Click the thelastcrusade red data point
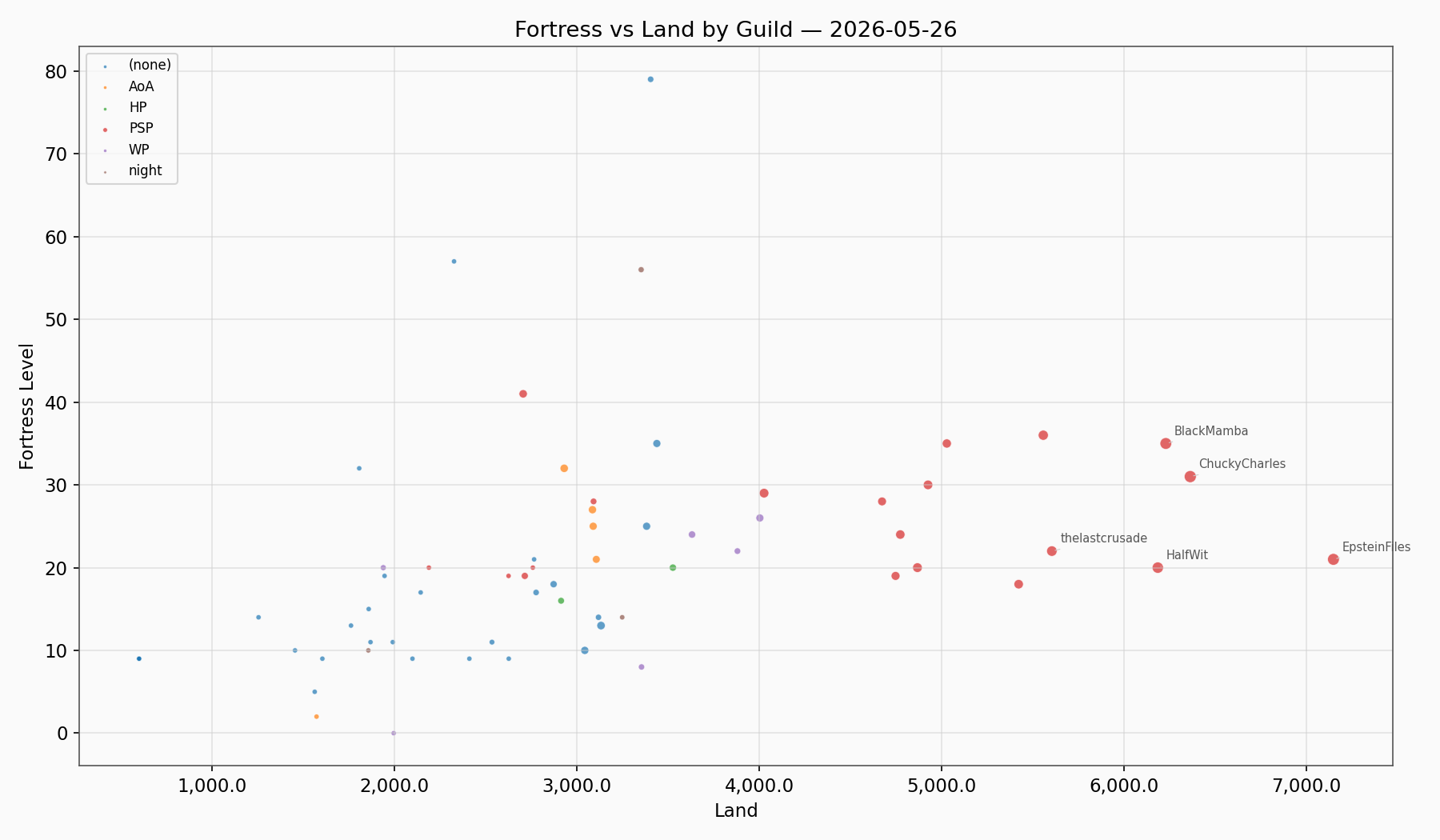Screen dimensions: 1440x840 pos(1052,551)
